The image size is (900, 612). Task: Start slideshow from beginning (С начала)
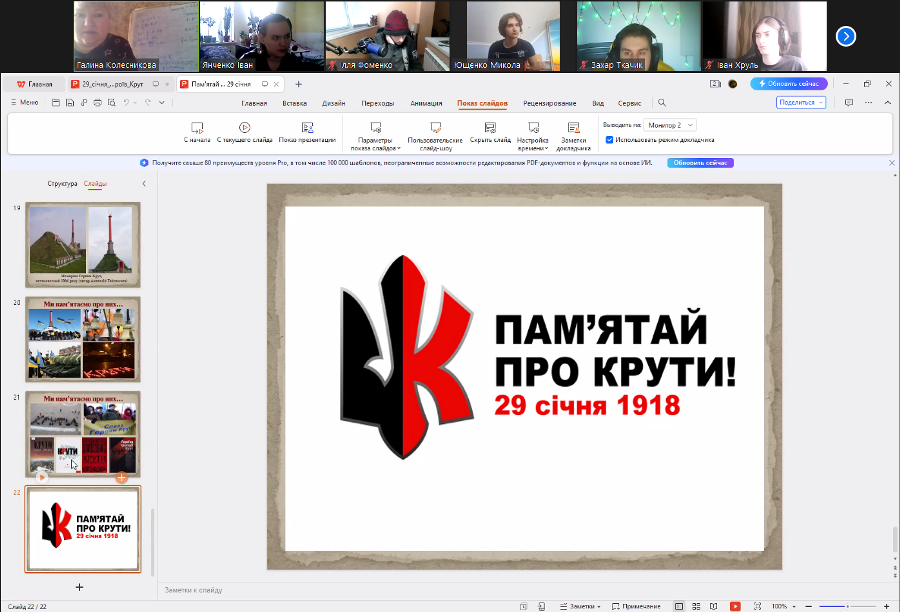197,132
